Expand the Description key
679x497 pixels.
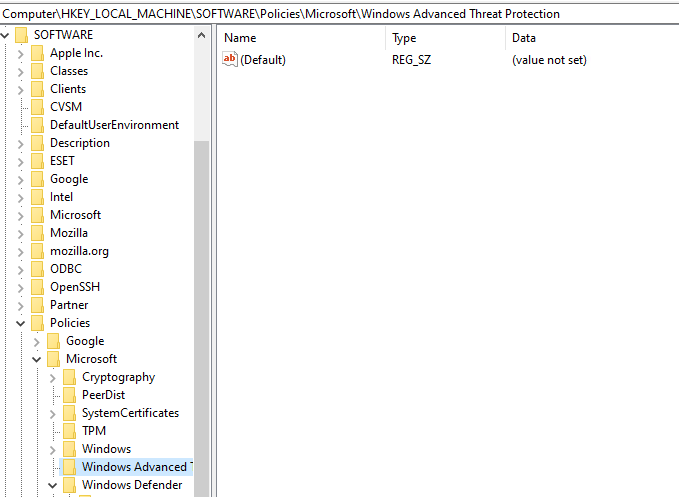[21, 144]
